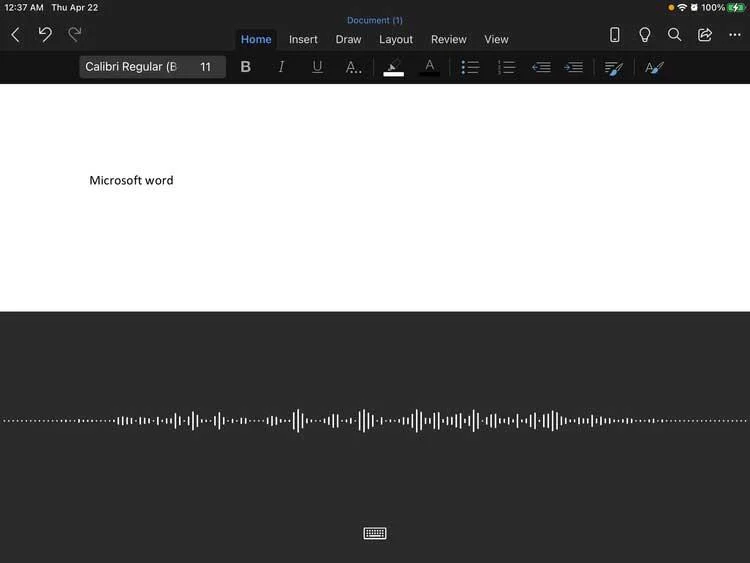Toggle bold formatting
The height and width of the screenshot is (563, 750).
pyautogui.click(x=245, y=66)
